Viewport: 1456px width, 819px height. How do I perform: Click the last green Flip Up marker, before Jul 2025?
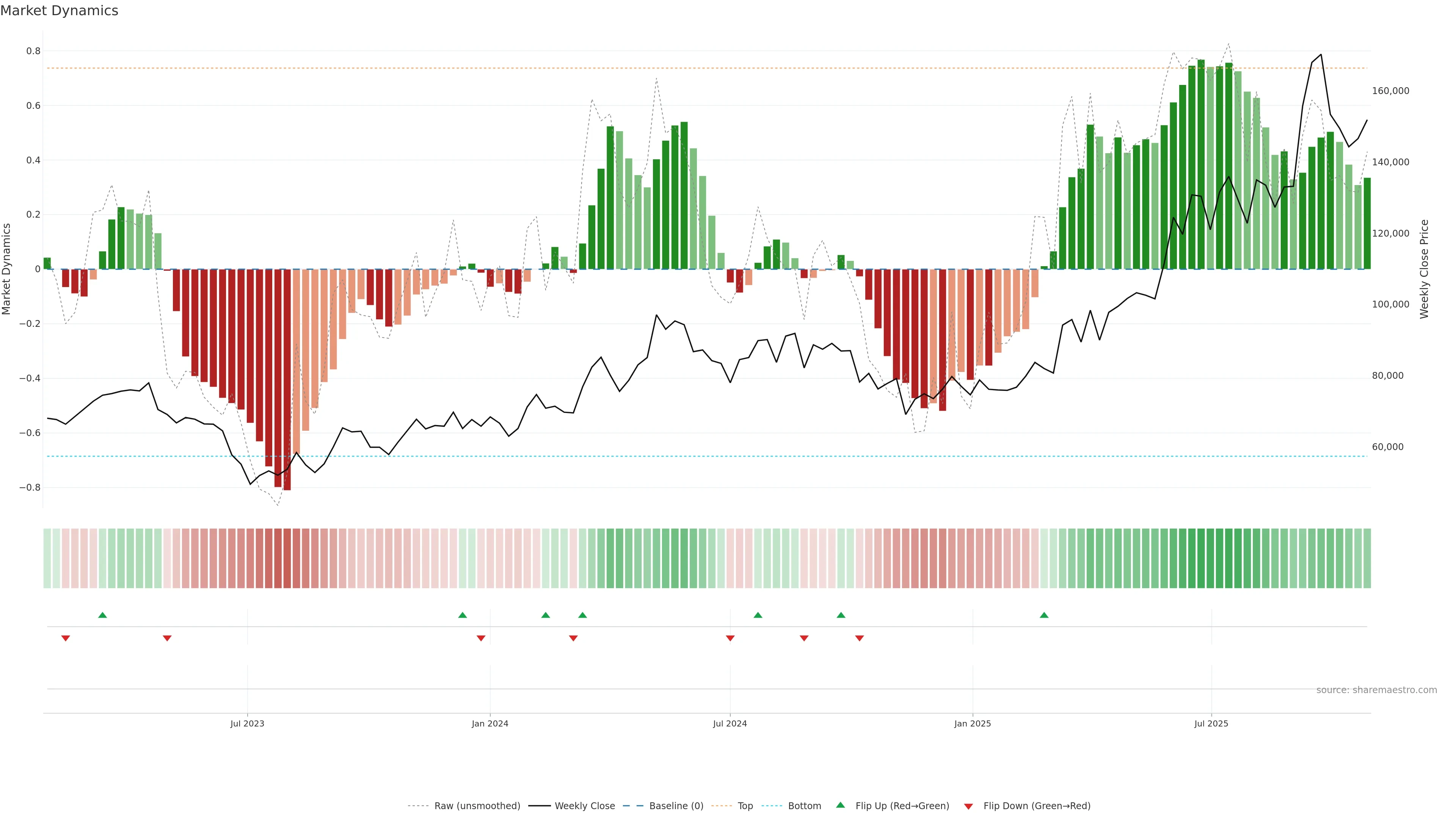point(1044,615)
